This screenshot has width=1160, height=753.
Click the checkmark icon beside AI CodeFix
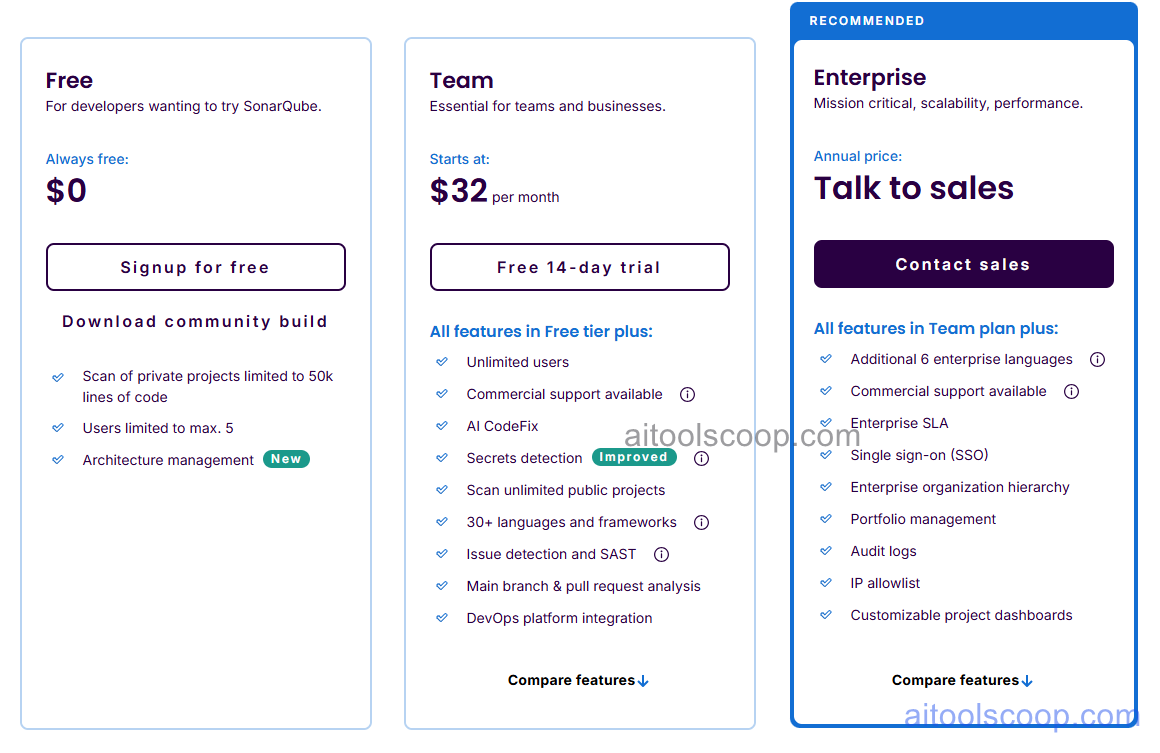click(442, 426)
